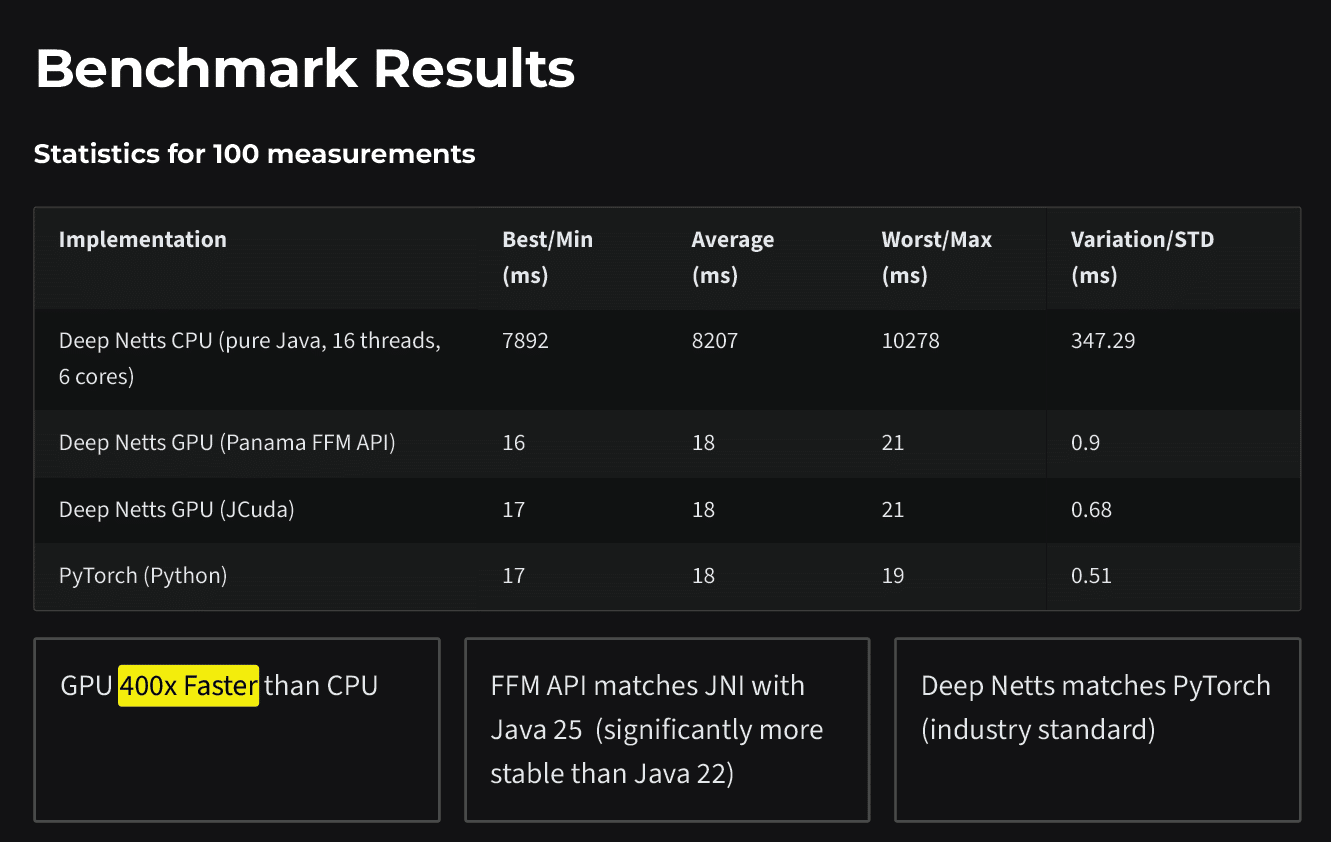Click the highlighted 400x Faster text

[189, 686]
